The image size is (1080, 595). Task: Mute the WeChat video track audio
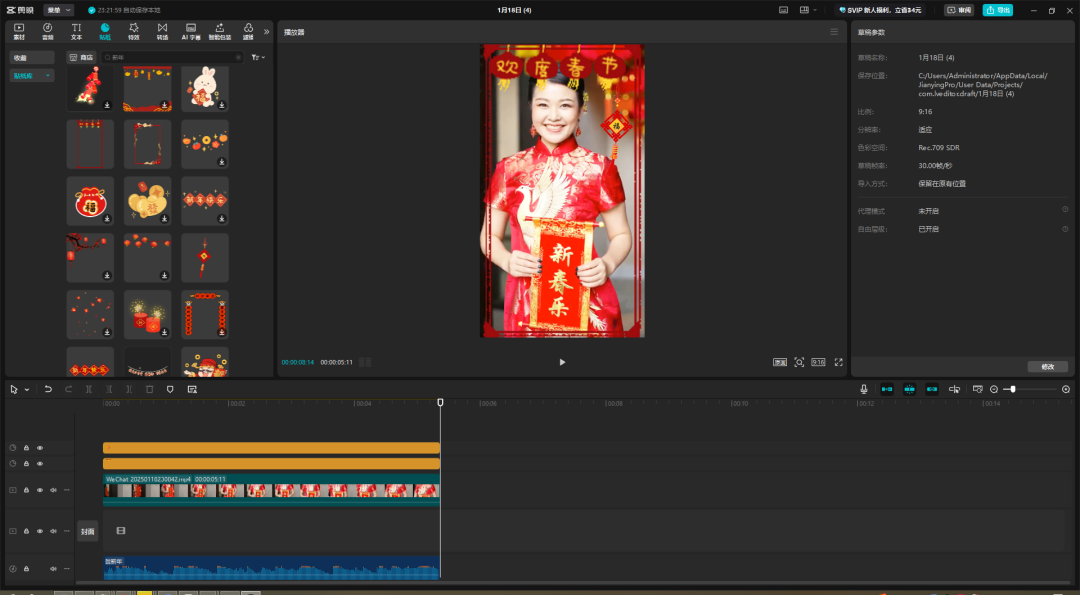[54, 490]
